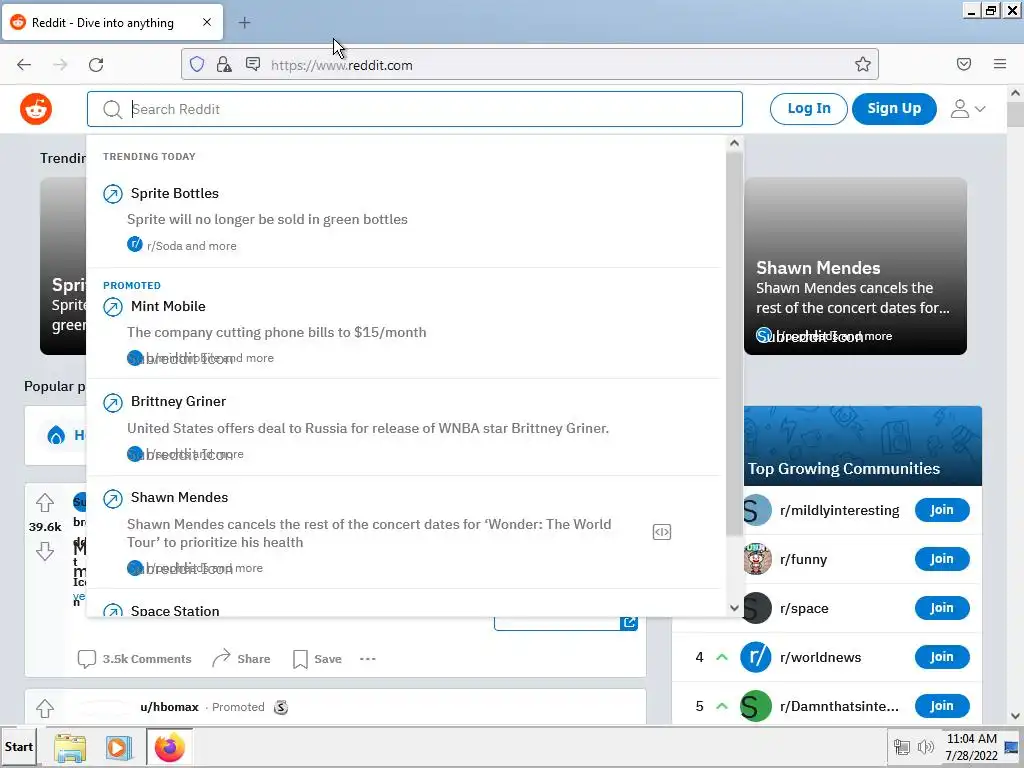Click the Share button on the post
The width and height of the screenshot is (1024, 768).
[241, 659]
